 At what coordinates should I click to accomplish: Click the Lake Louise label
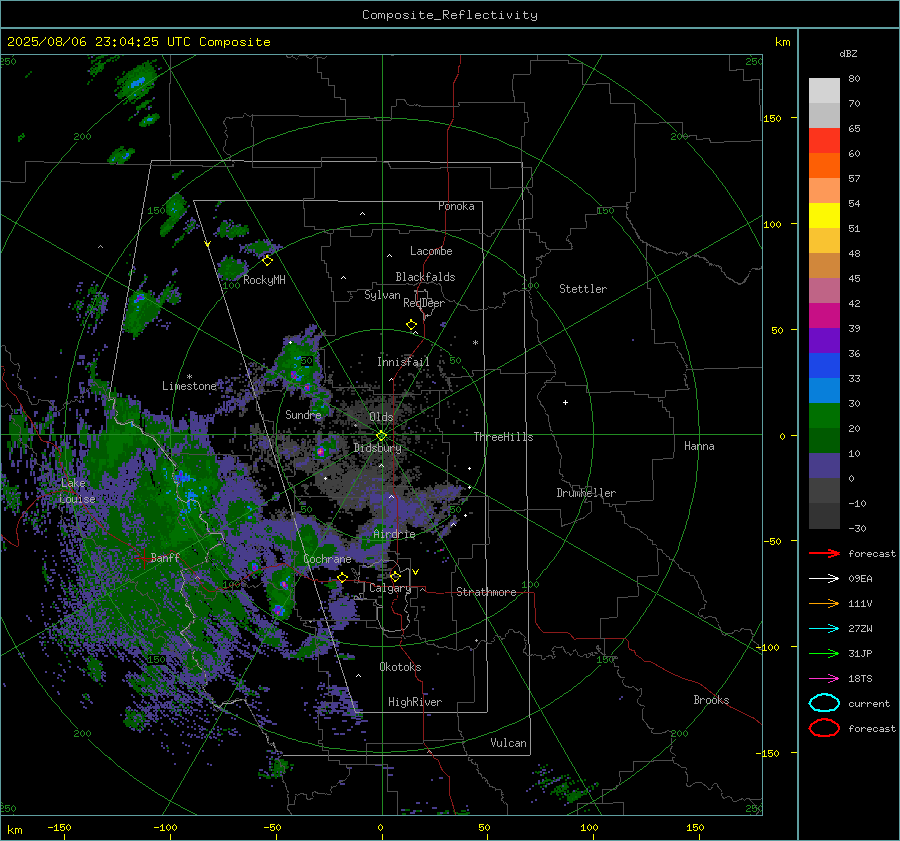coord(77,491)
